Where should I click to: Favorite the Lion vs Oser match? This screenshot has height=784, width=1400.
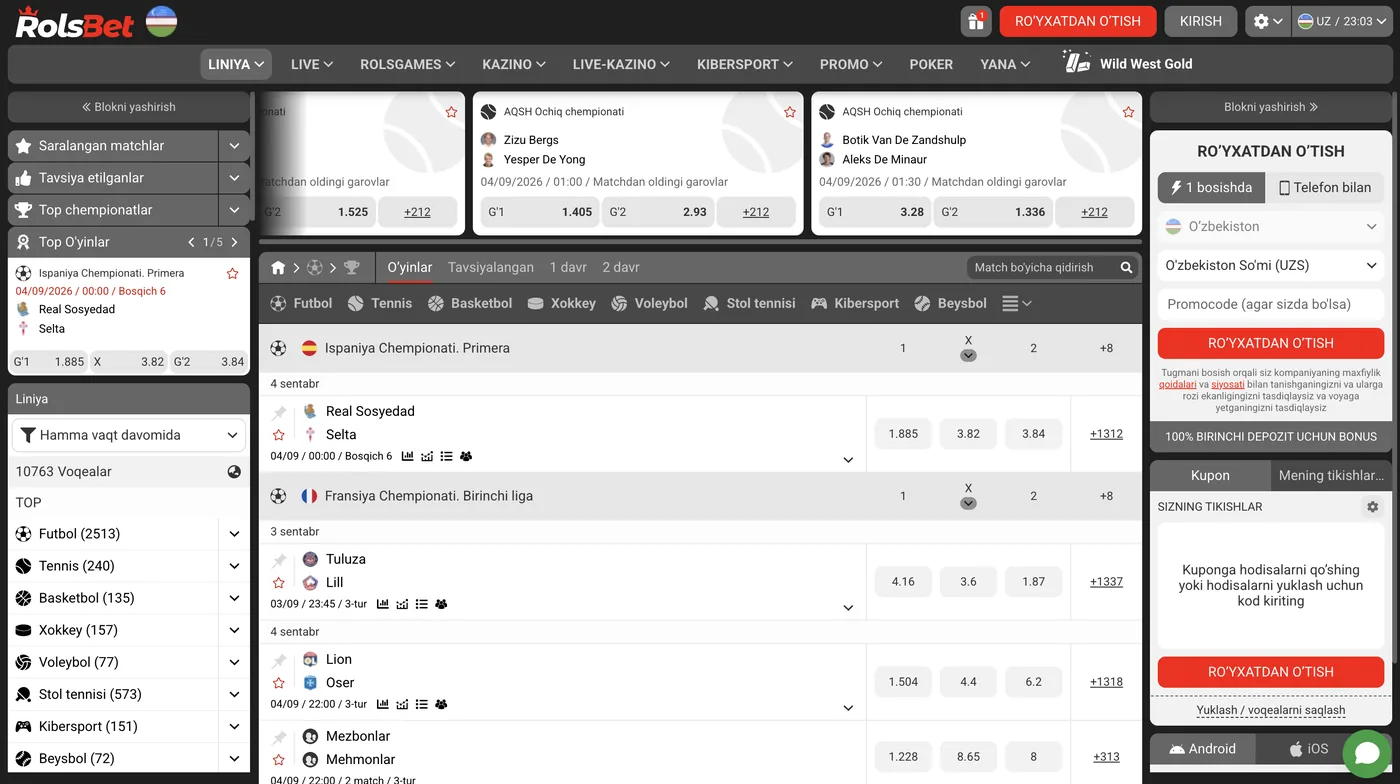pos(279,683)
